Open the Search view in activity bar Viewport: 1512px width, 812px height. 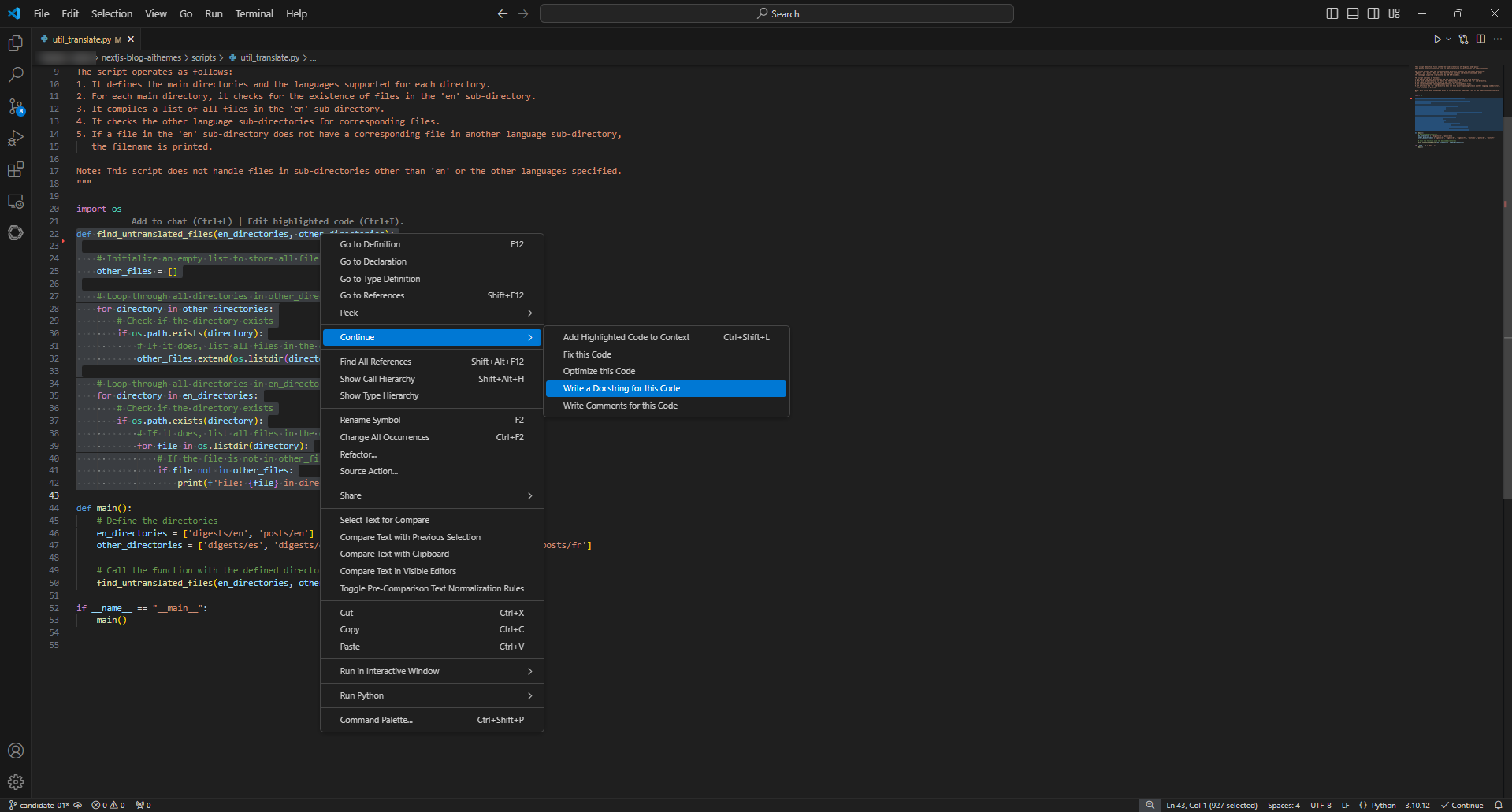click(15, 75)
